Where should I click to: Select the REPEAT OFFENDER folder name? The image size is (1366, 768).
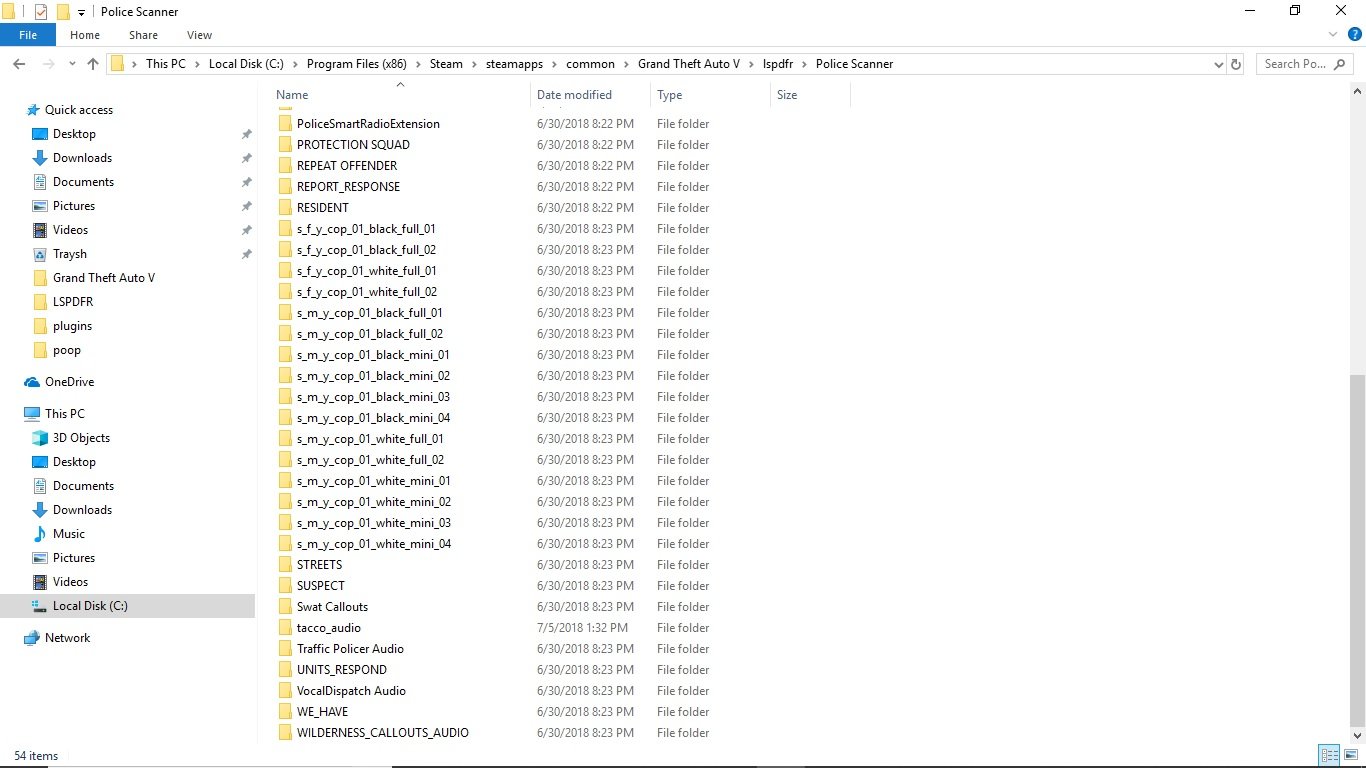tap(347, 166)
